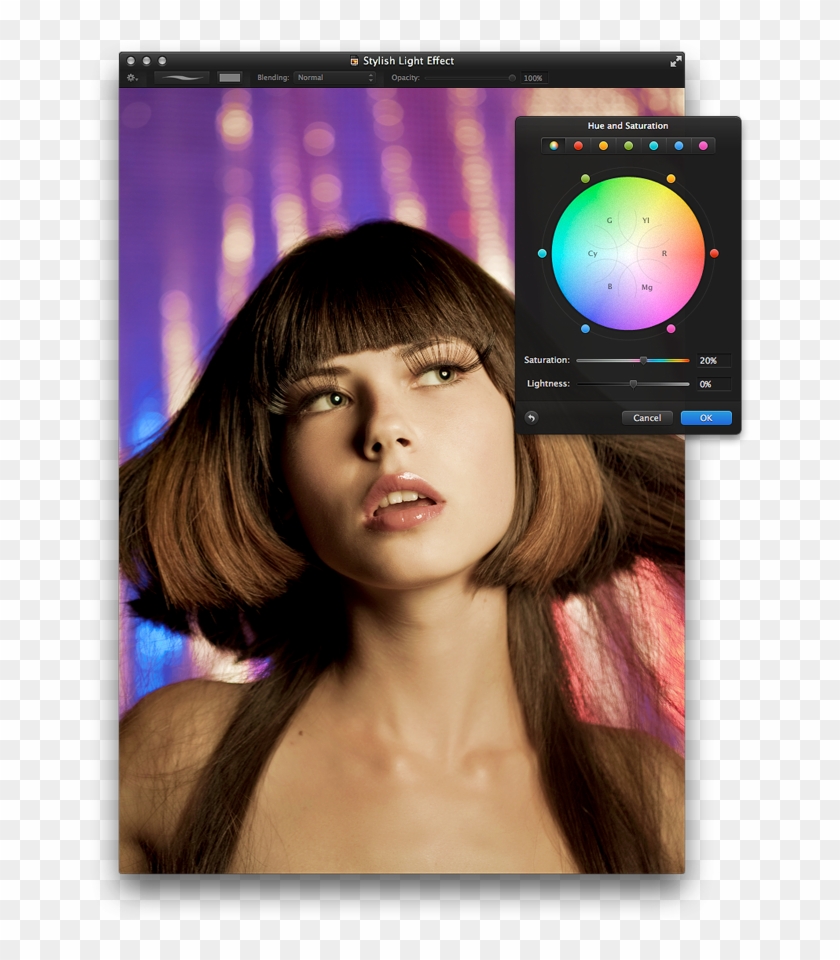Switch to the red channel tab
Screen dimensions: 840x960
coord(578,146)
